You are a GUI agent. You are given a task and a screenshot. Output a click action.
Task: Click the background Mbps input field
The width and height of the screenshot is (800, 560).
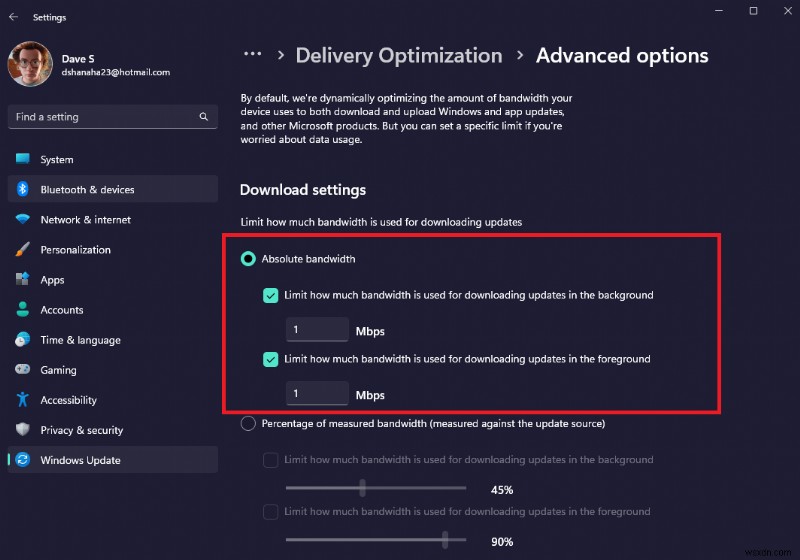coord(316,330)
